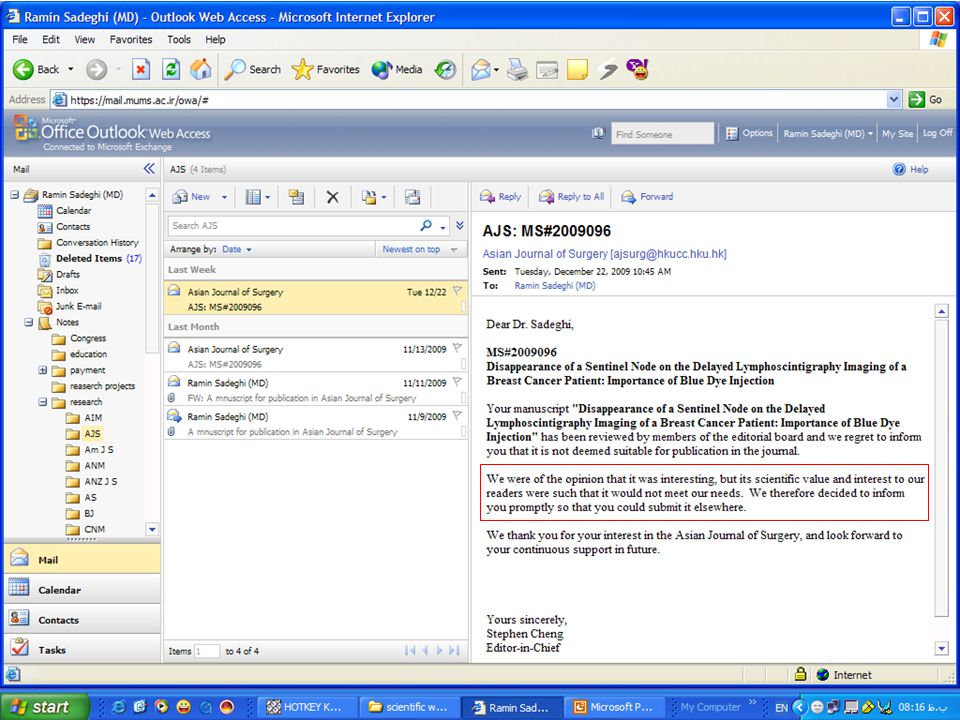Switch to the Tasks module
960x720 pixels.
82,650
